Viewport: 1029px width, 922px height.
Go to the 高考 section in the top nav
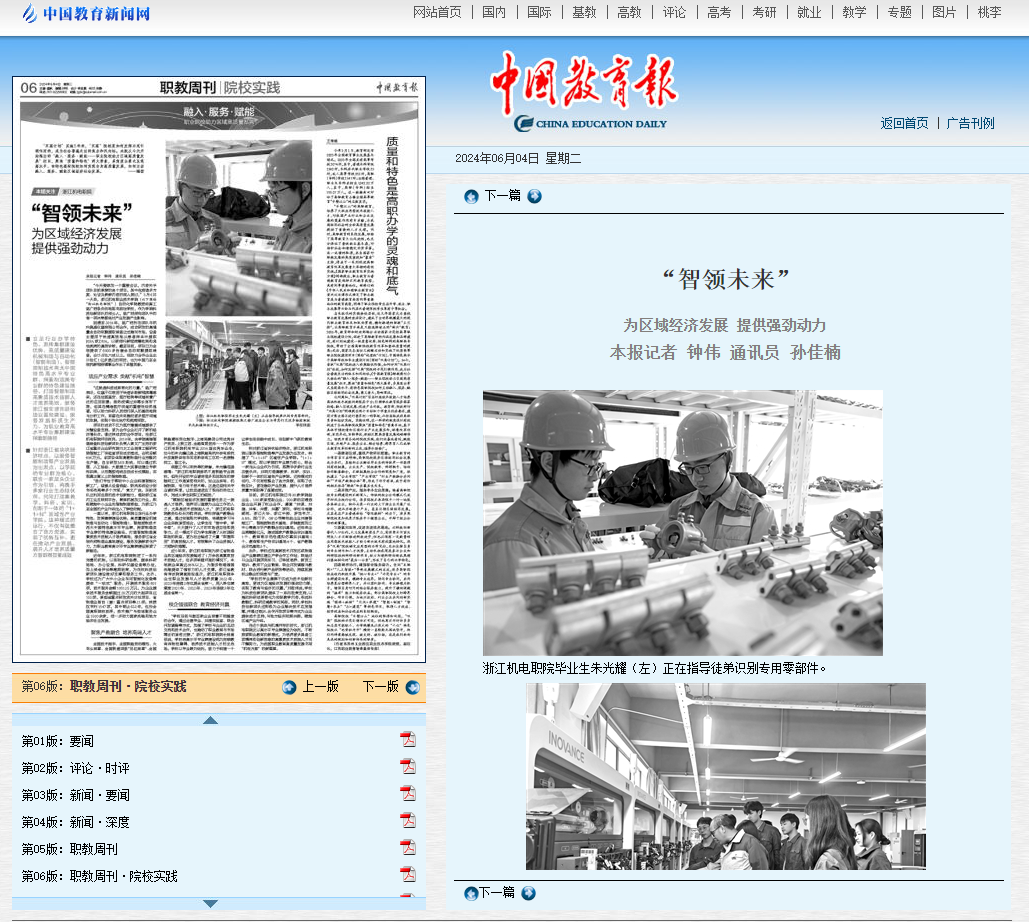click(x=718, y=12)
